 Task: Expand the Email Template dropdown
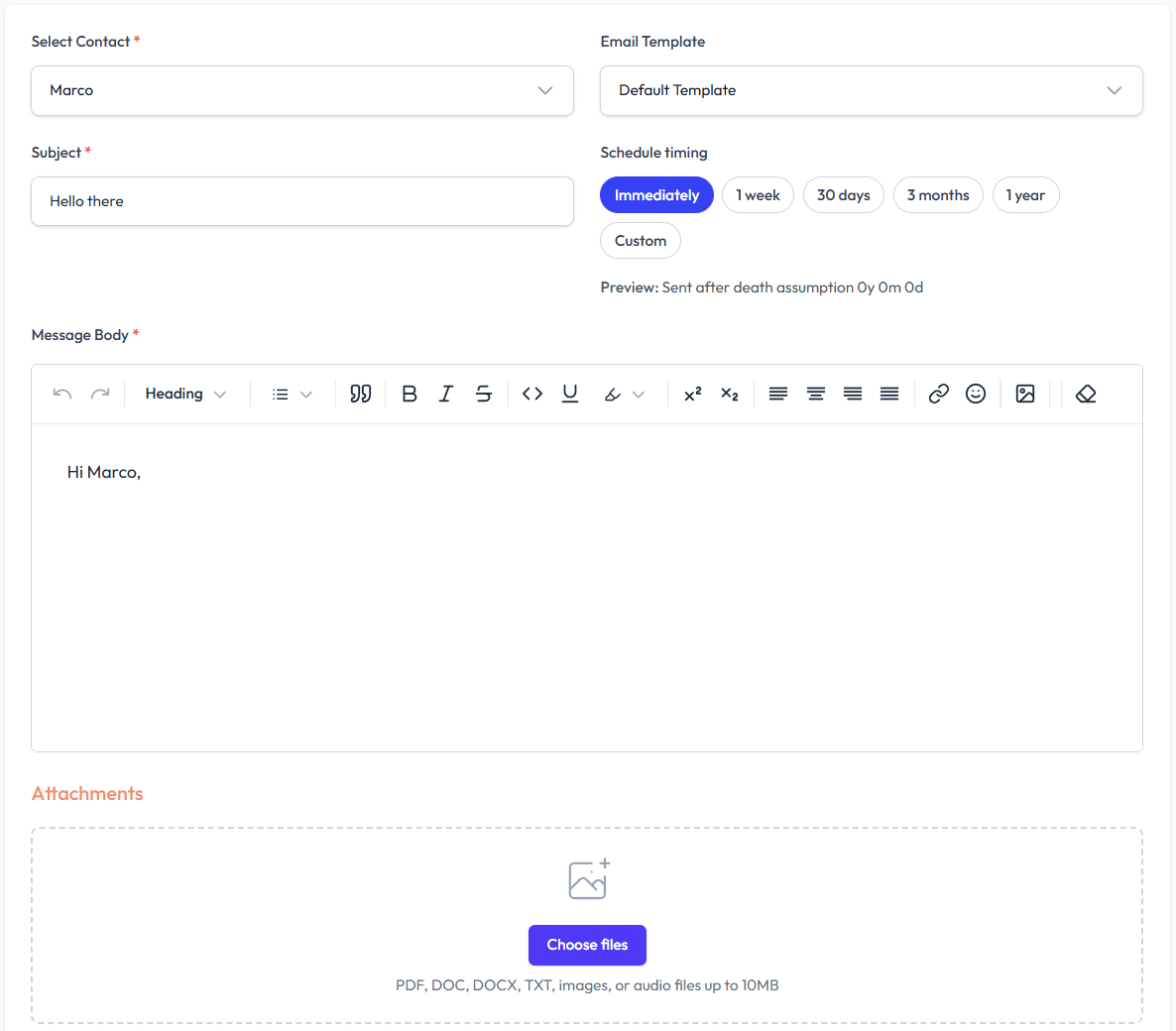[871, 90]
